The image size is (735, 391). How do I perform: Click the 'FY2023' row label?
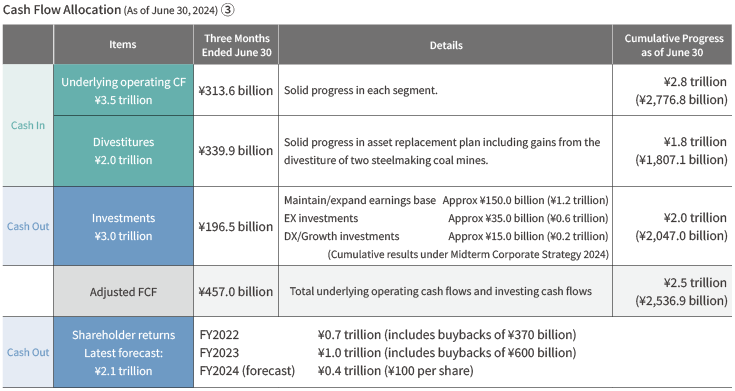[x=219, y=353]
